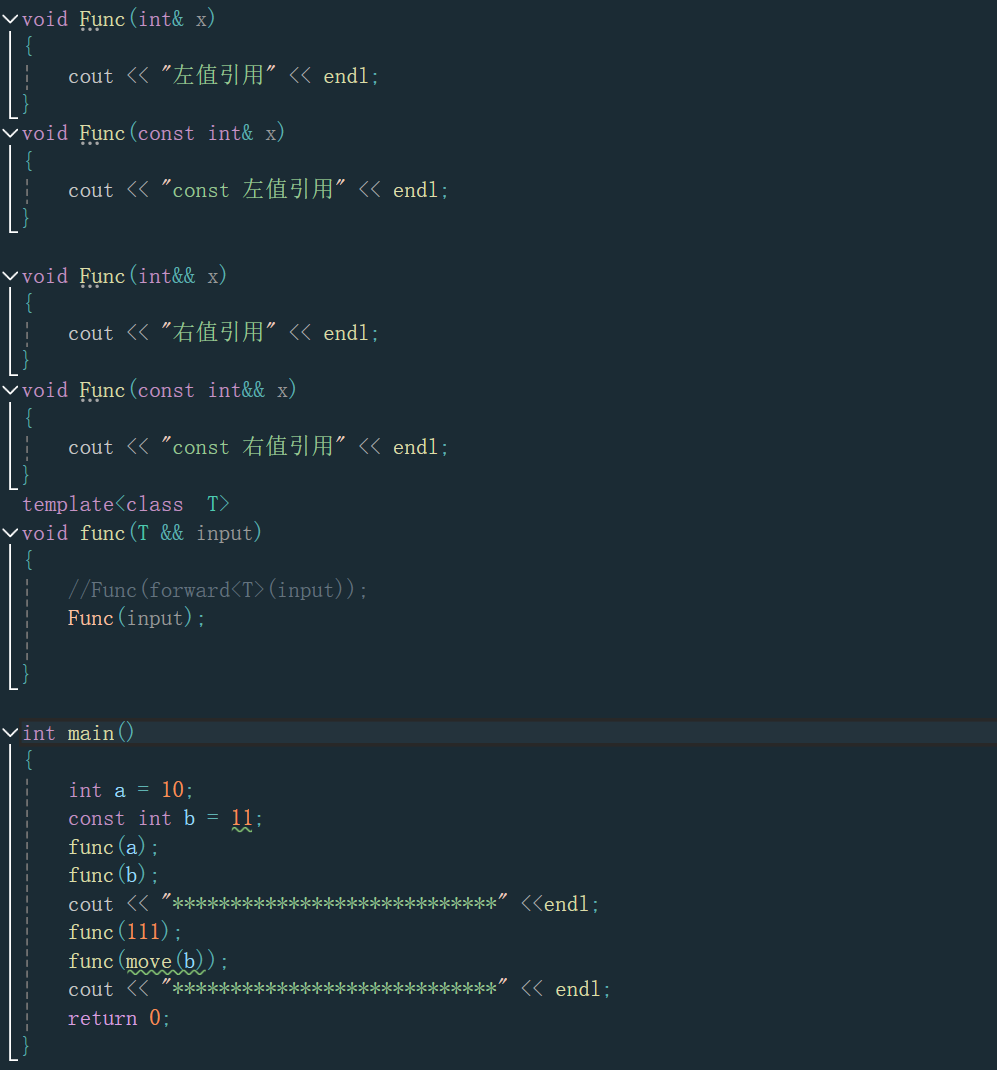This screenshot has width=997, height=1070.
Task: Collapse the Func(const int&& x) fold arrow
Action: pos(10,390)
